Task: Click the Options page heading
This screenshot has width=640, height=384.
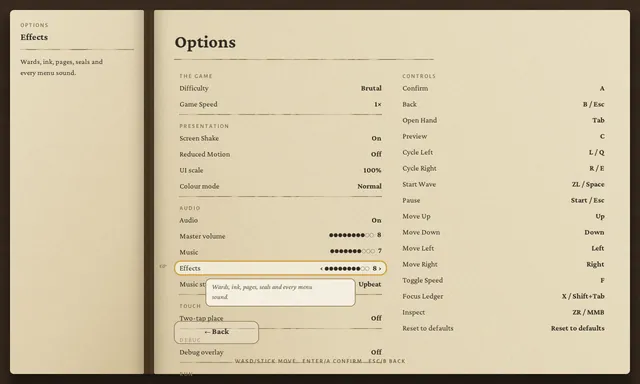Action: coord(205,42)
